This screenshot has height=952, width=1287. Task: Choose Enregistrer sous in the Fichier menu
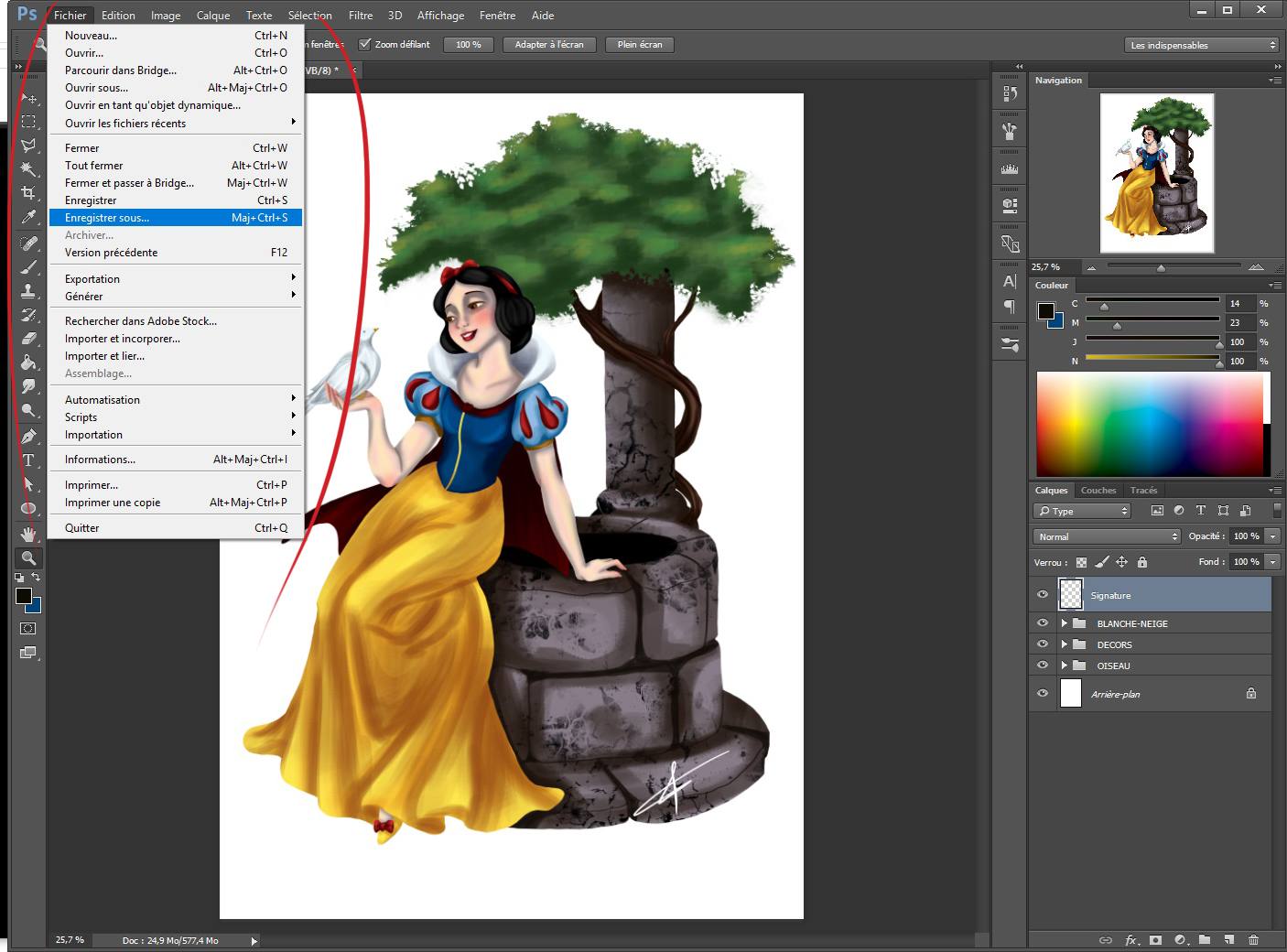click(x=105, y=218)
